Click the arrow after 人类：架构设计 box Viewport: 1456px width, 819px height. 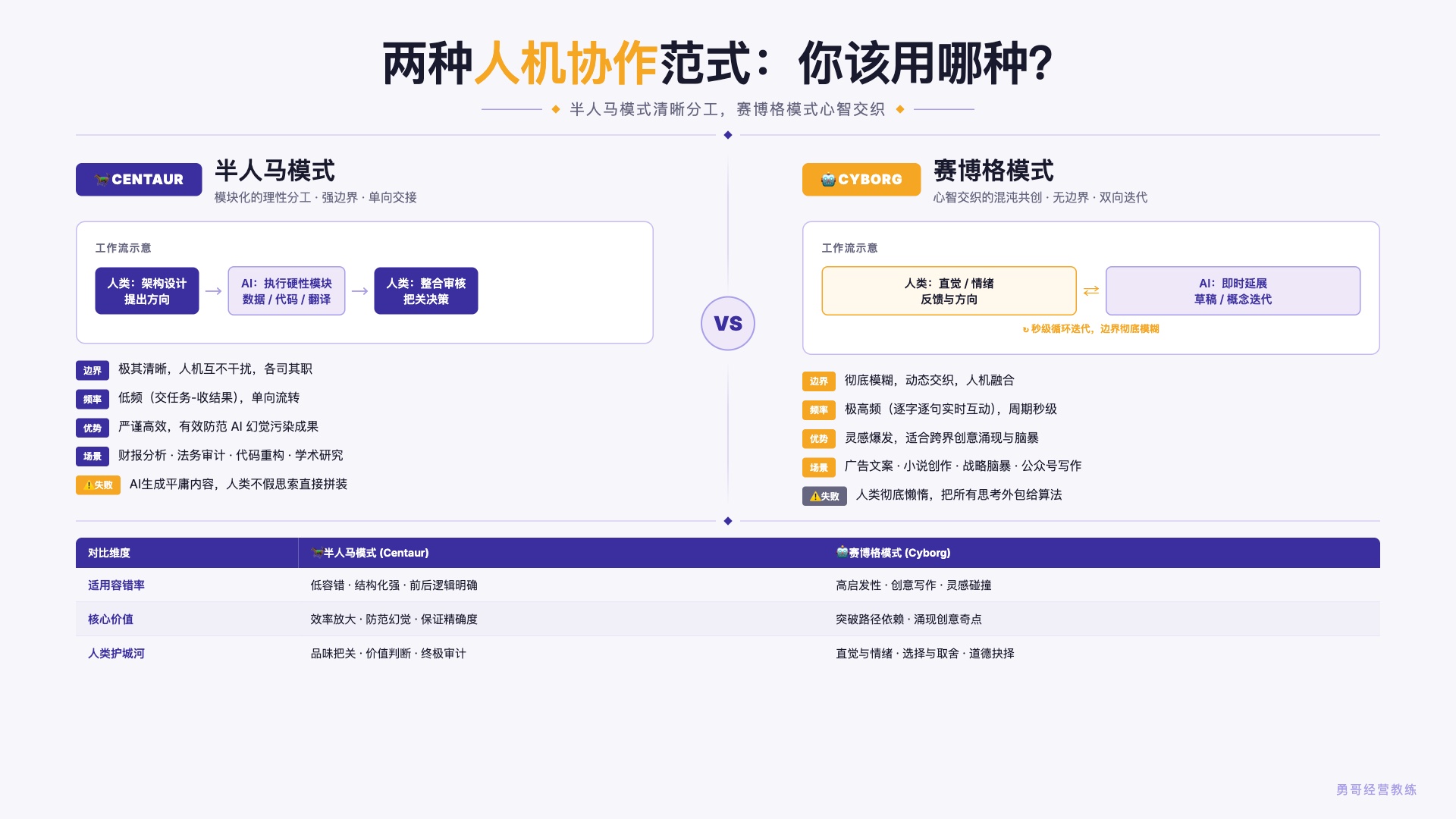click(x=214, y=291)
